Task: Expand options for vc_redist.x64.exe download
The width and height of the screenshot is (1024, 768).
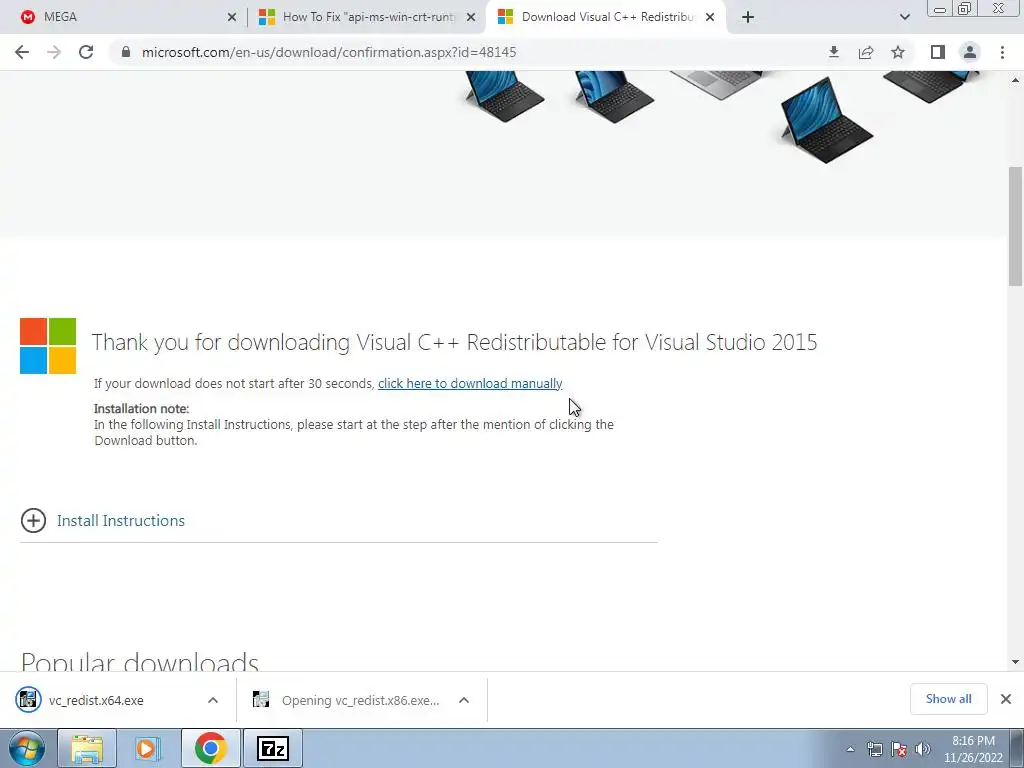Action: (213, 700)
